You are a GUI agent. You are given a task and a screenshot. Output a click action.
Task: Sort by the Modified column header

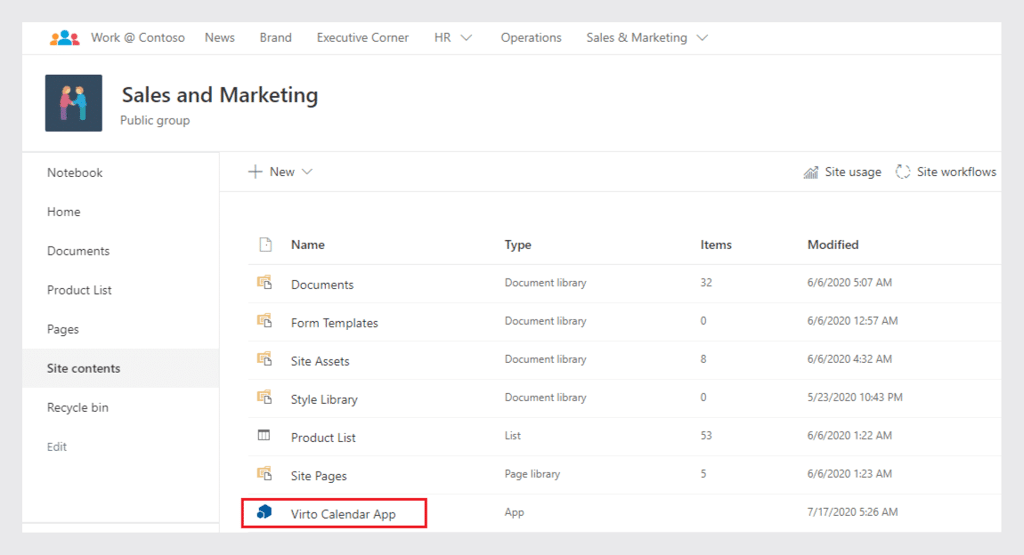[833, 245]
